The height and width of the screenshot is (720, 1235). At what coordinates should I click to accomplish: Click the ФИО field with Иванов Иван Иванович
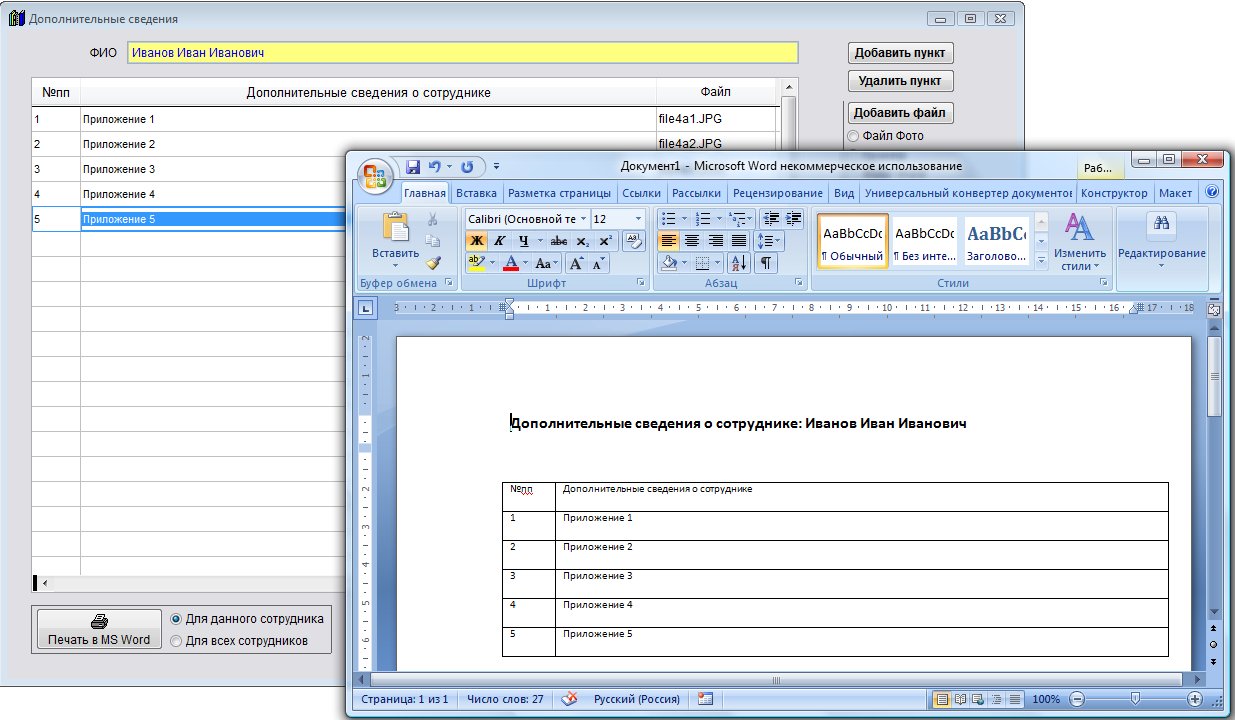click(x=462, y=53)
